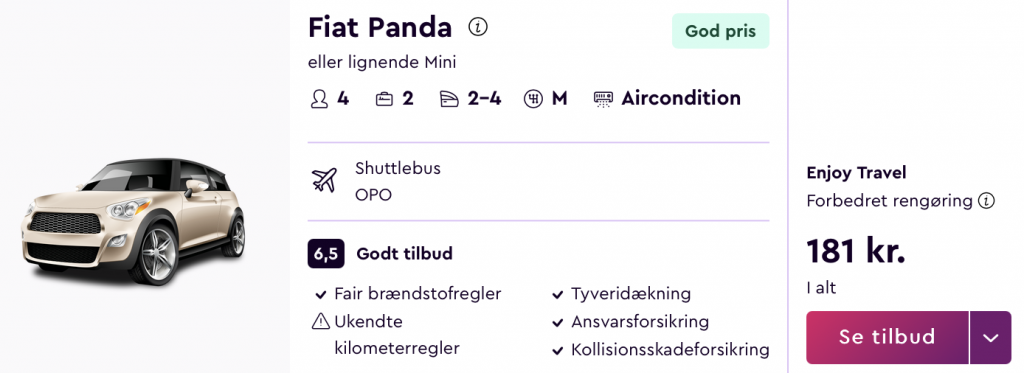Click the God pris badge
Screen dimensions: 1024x373
(720, 31)
